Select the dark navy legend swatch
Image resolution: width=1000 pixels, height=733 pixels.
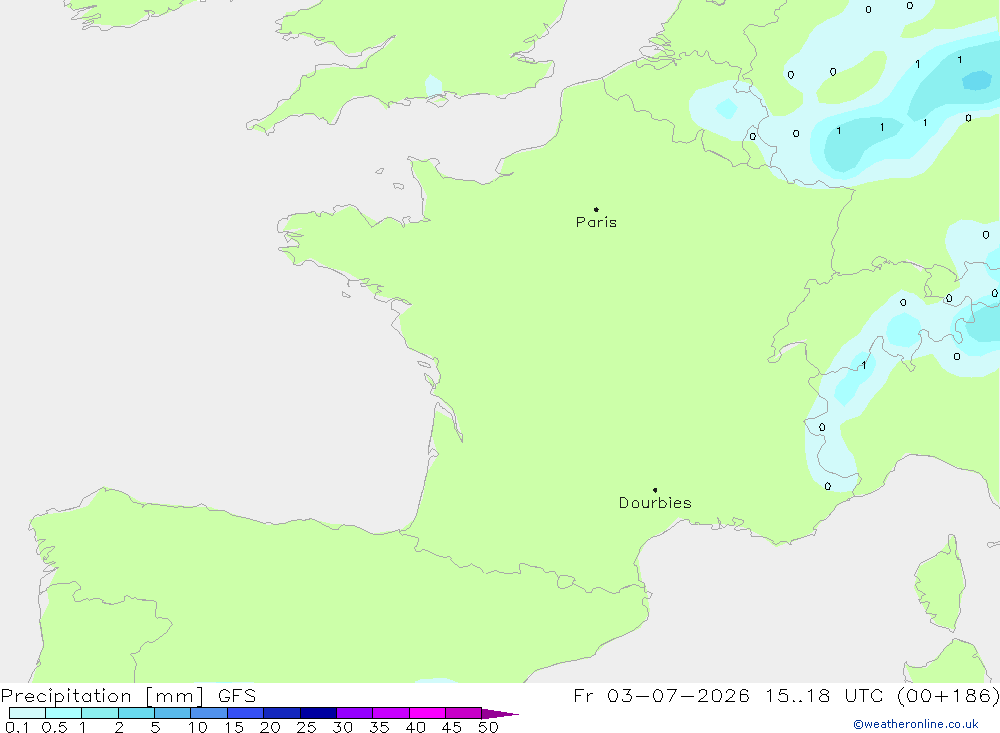click(x=318, y=713)
